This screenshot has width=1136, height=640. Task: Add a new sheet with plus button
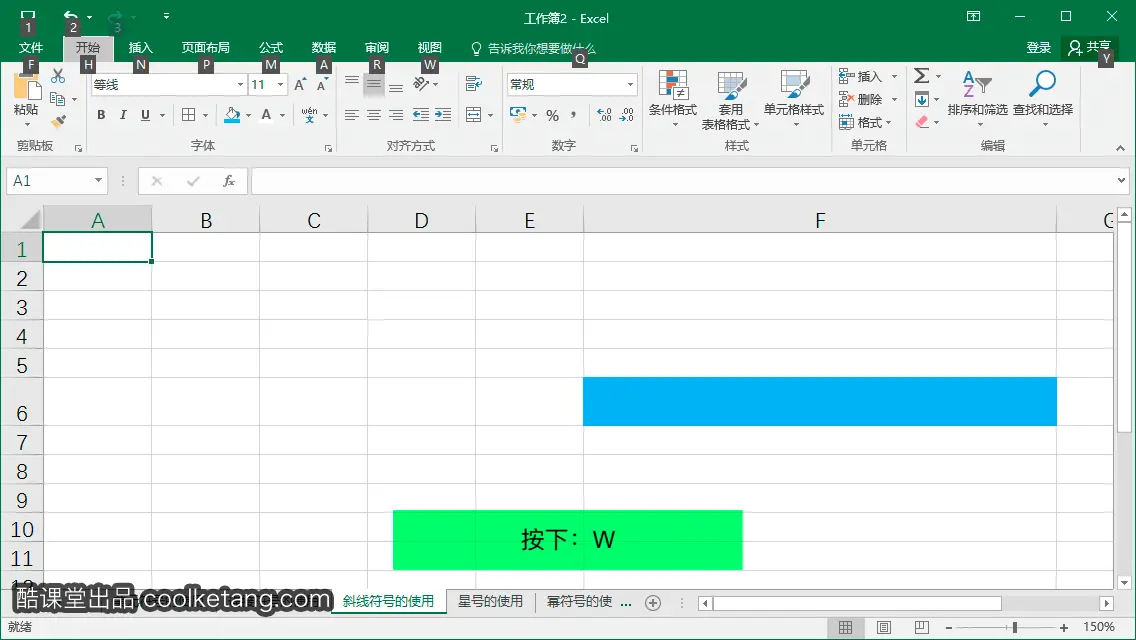pyautogui.click(x=653, y=603)
